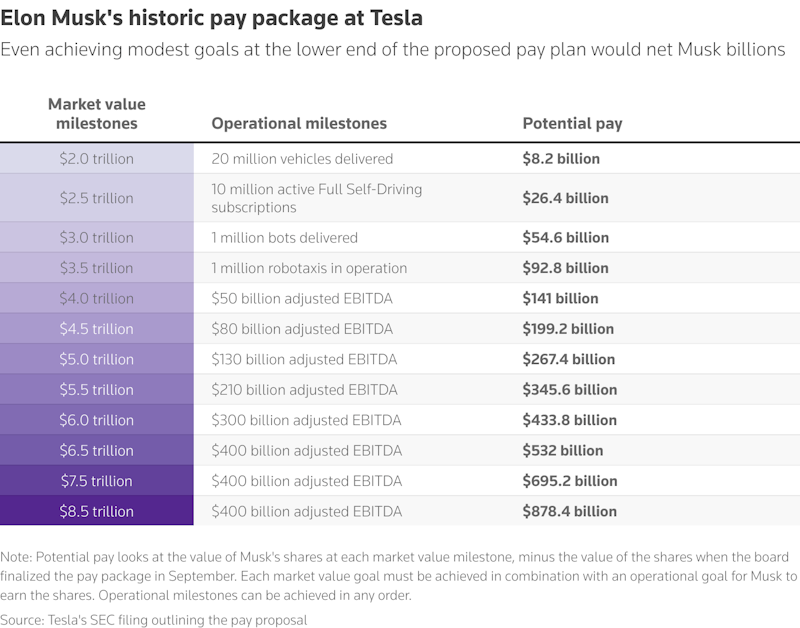Viewport: 800px width, 628px height.
Task: Click the $5.0 trillion market value cell
Action: (97, 359)
